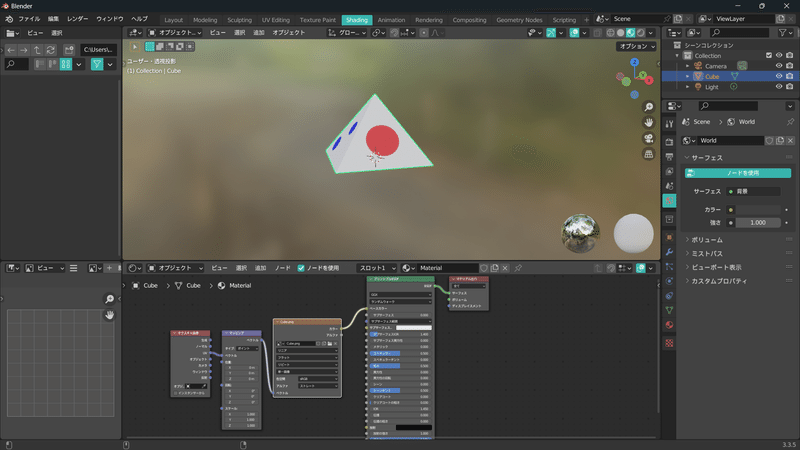
Task: Open the viewport zoom control
Action: click(x=648, y=107)
